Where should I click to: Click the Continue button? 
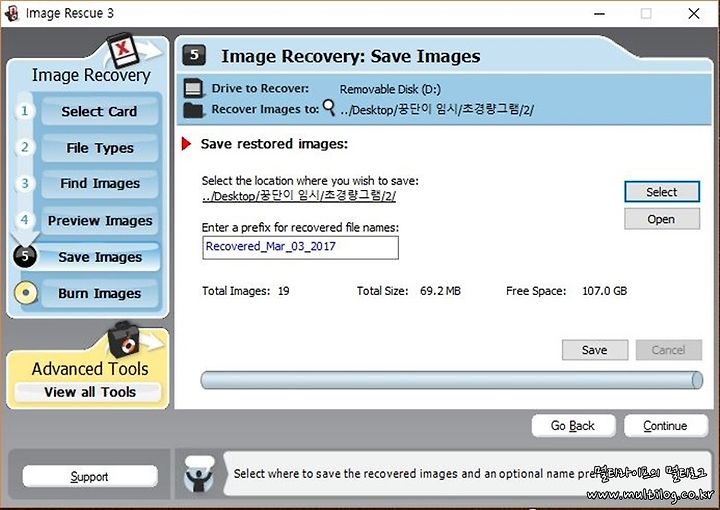coord(665,426)
